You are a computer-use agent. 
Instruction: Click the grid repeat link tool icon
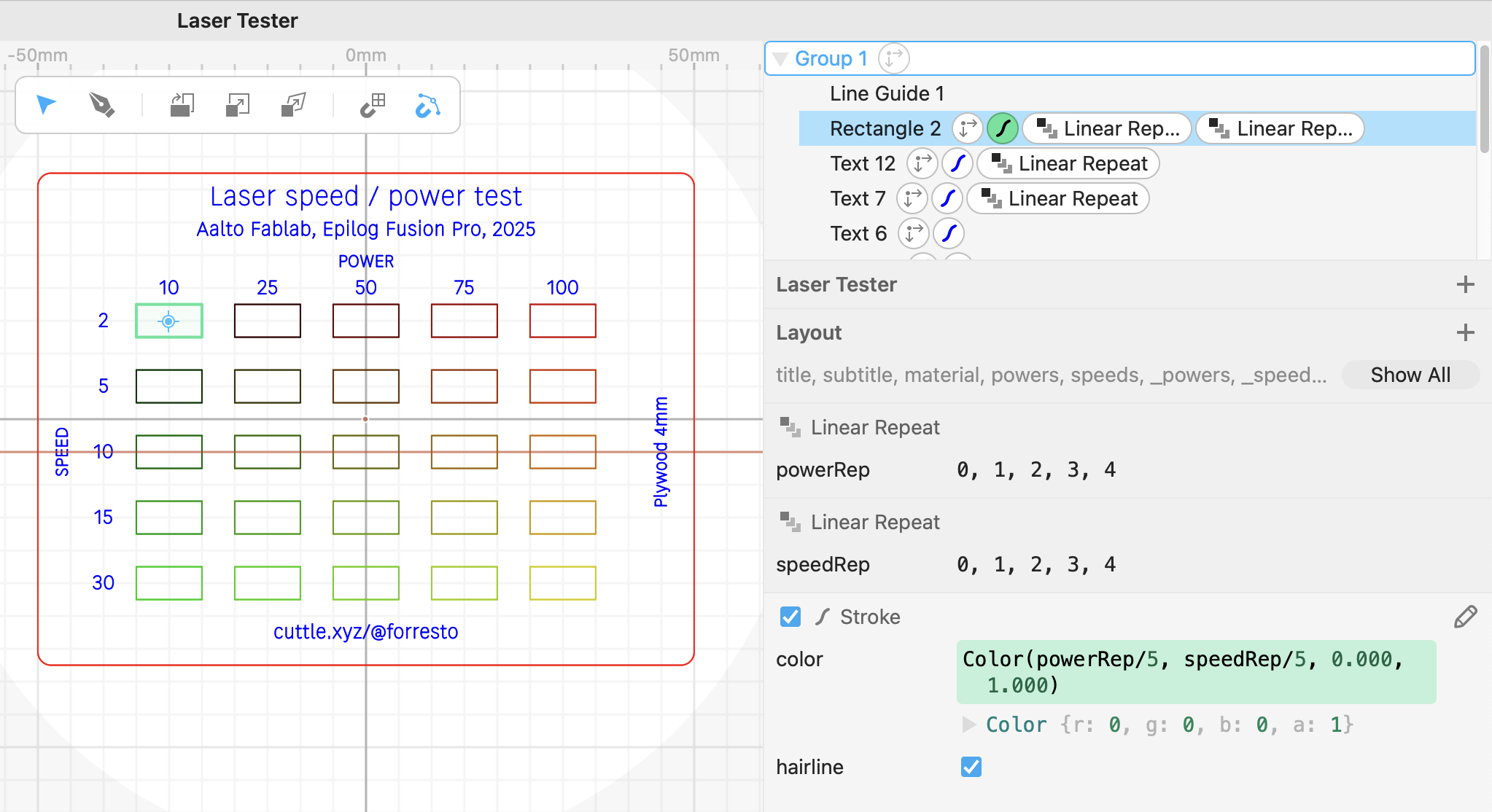[x=373, y=105]
